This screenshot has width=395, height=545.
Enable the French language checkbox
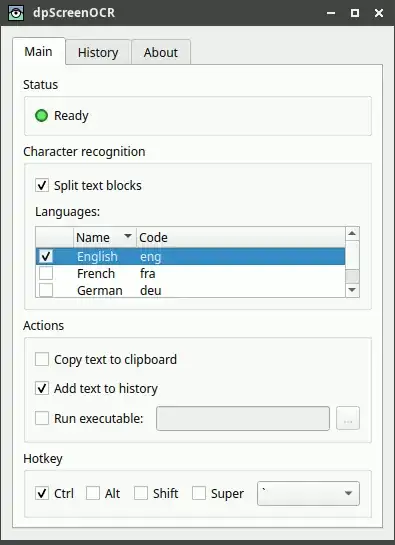pyautogui.click(x=46, y=274)
